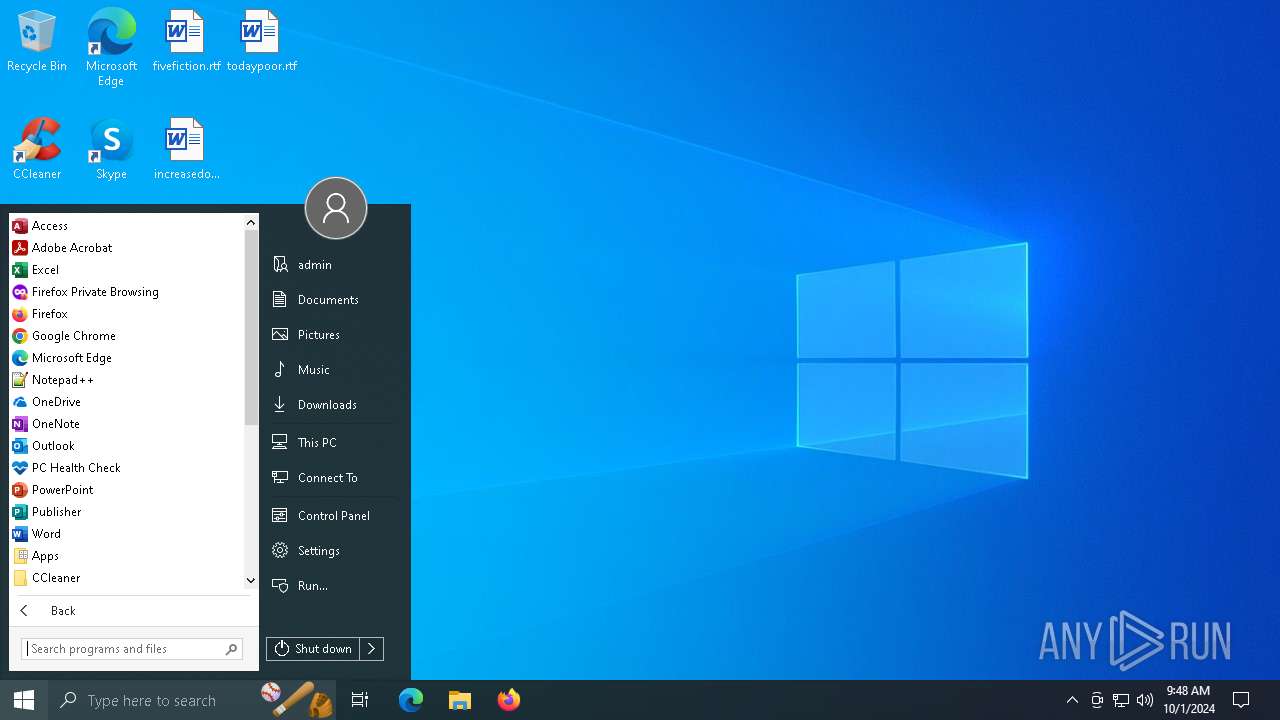Open File Explorer from the taskbar
Viewport: 1280px width, 720px height.
click(460, 700)
